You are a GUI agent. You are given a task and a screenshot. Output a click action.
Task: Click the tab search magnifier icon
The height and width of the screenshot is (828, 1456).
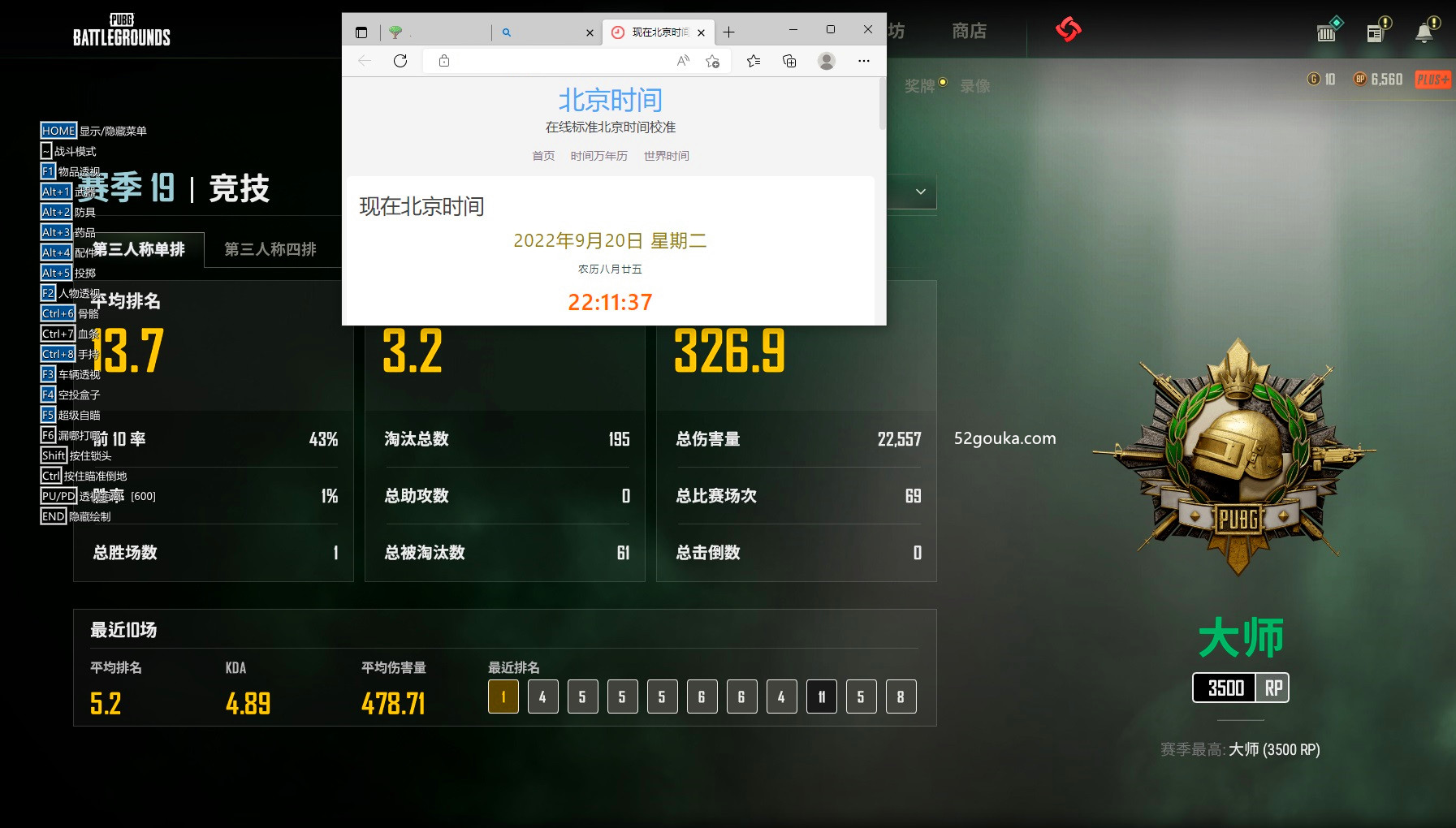click(507, 33)
